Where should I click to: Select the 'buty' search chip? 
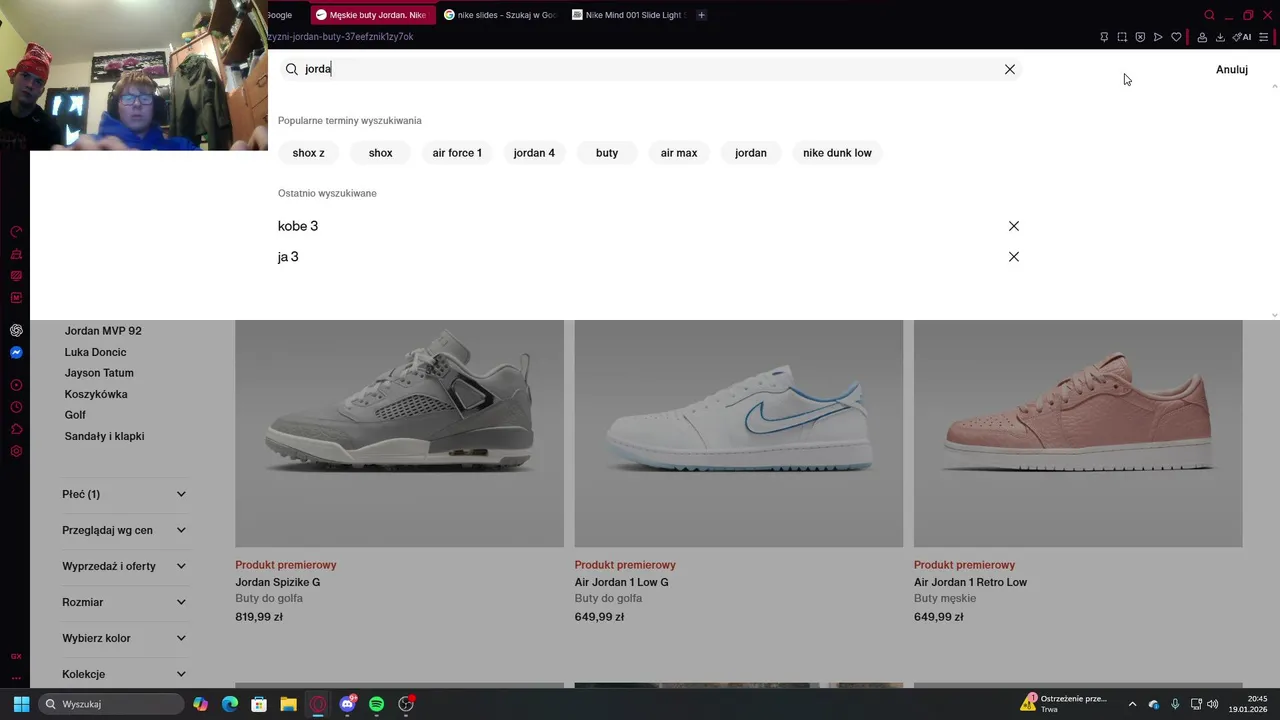607,153
